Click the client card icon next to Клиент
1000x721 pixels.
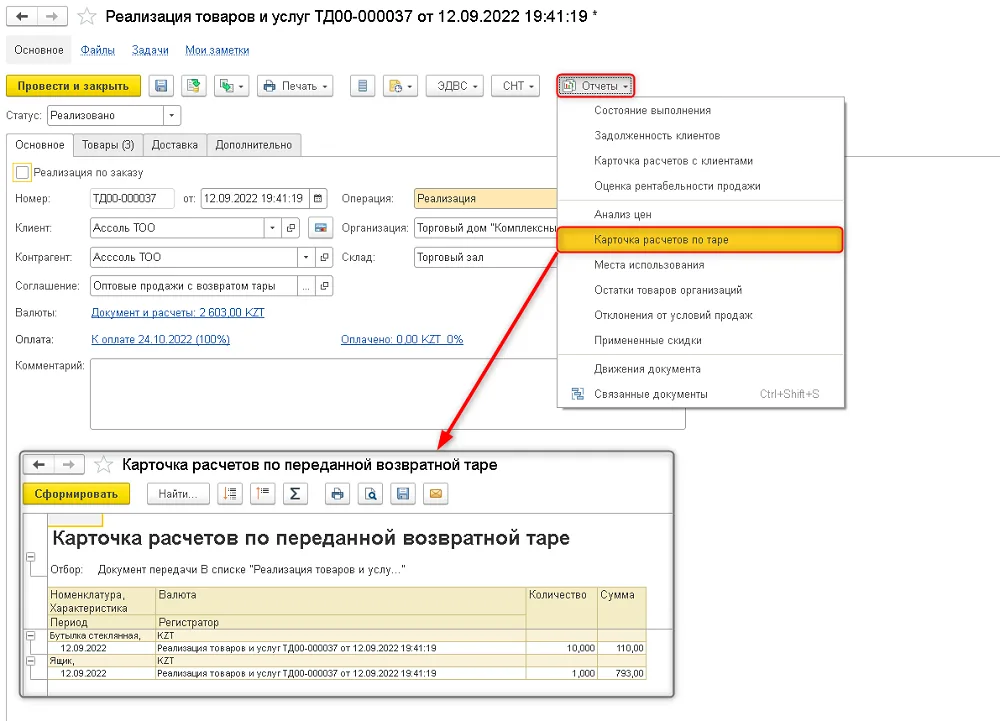point(321,228)
